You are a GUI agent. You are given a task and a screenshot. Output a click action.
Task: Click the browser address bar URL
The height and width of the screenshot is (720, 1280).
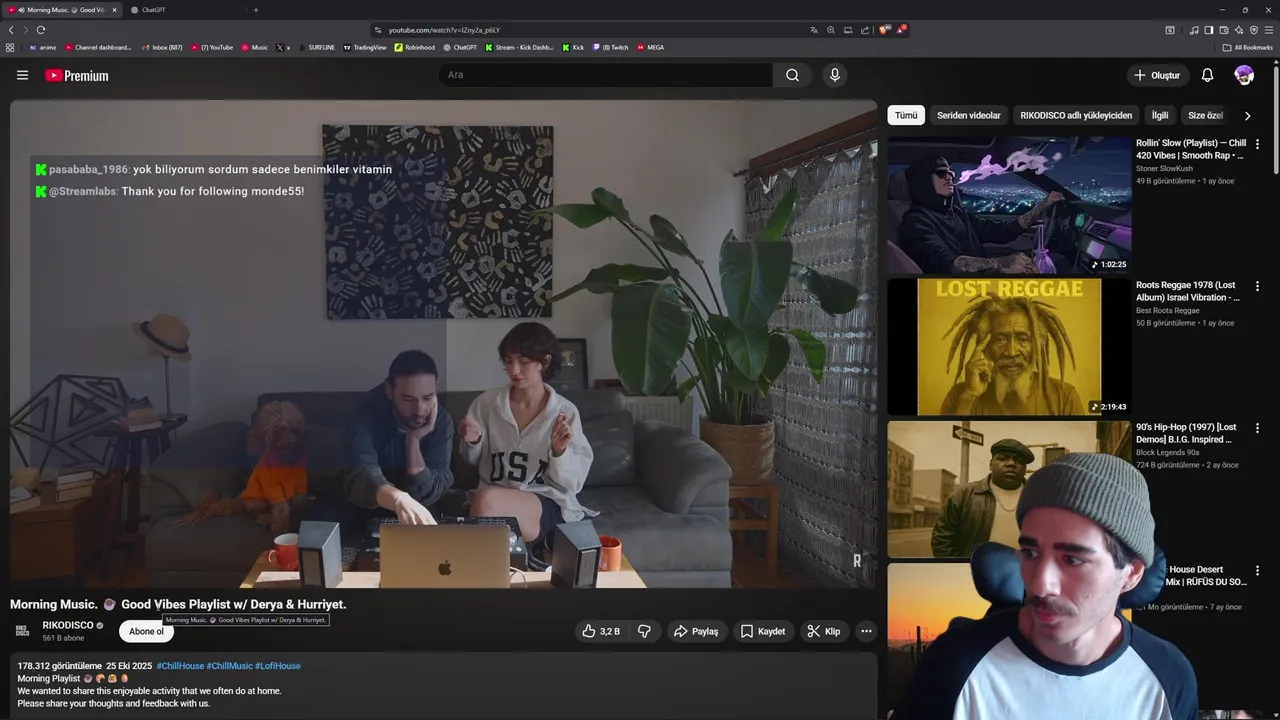(x=444, y=30)
